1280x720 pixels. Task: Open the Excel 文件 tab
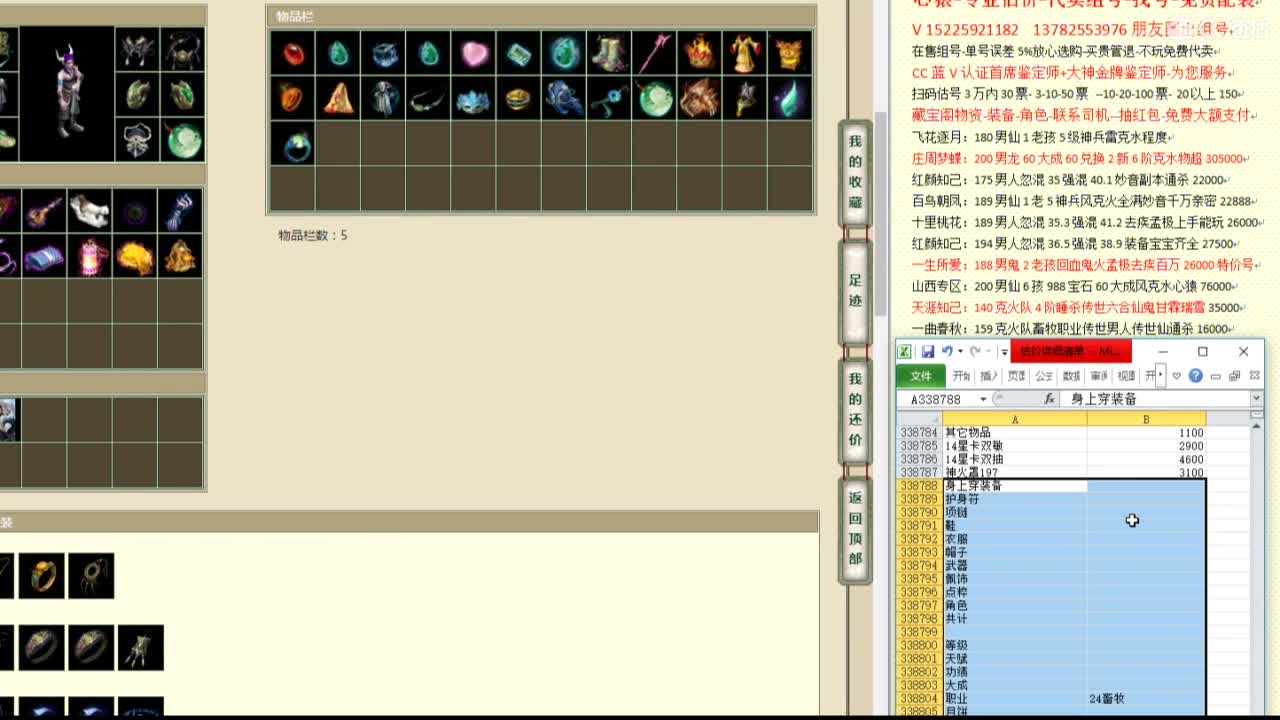pos(920,376)
